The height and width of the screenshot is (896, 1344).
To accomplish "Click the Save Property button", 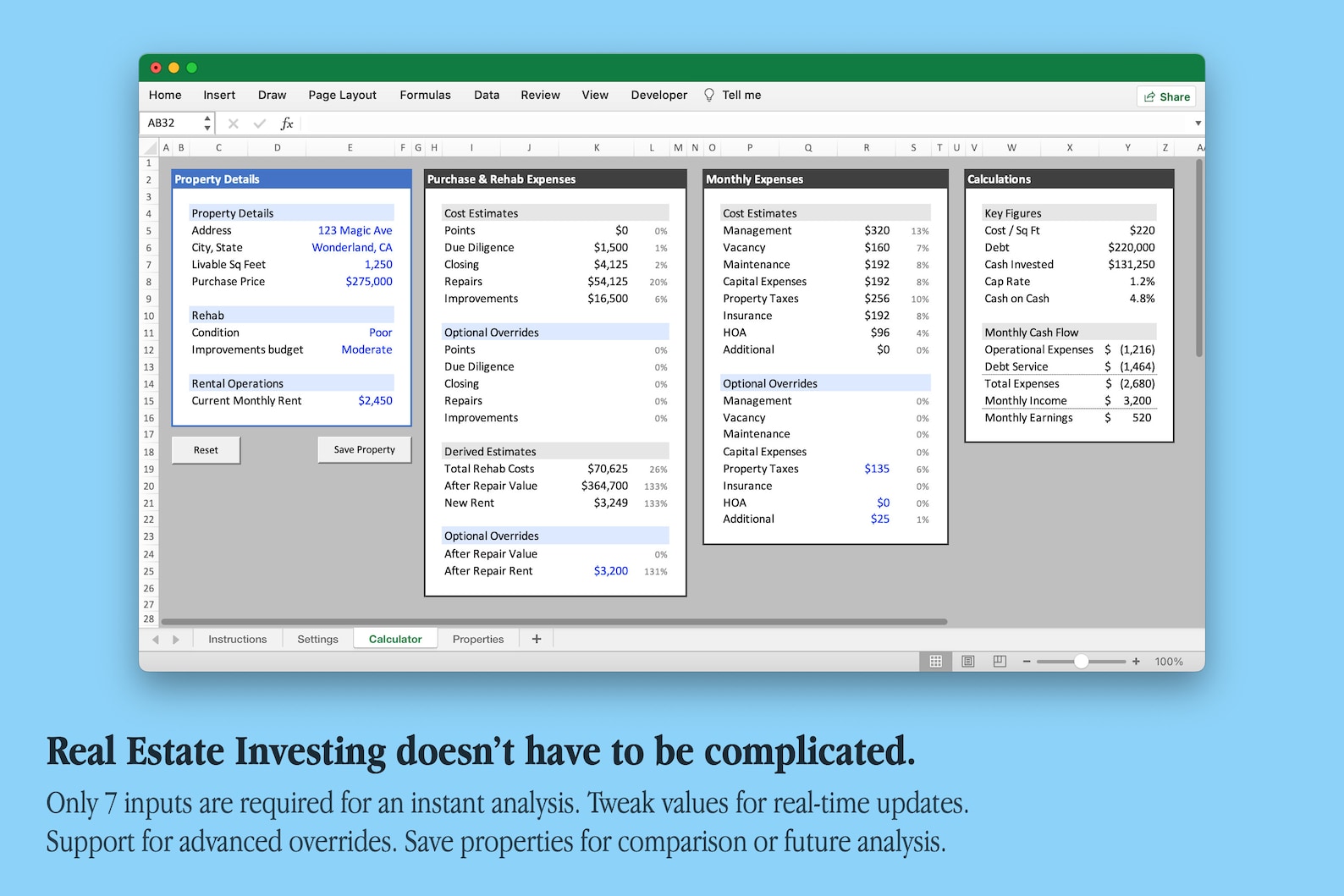I will (x=364, y=449).
